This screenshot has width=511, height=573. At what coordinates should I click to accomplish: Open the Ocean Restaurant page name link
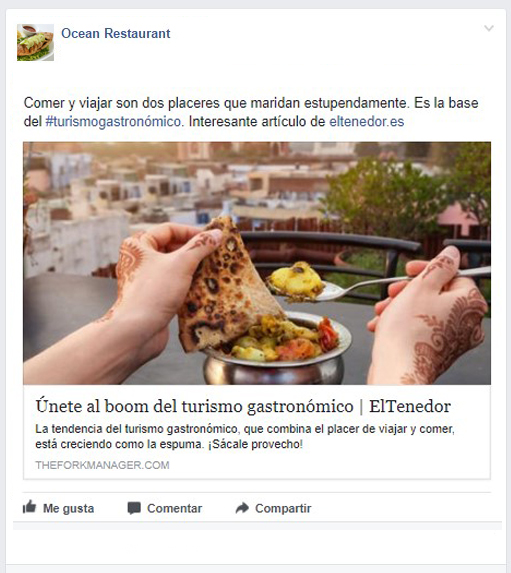click(x=116, y=33)
